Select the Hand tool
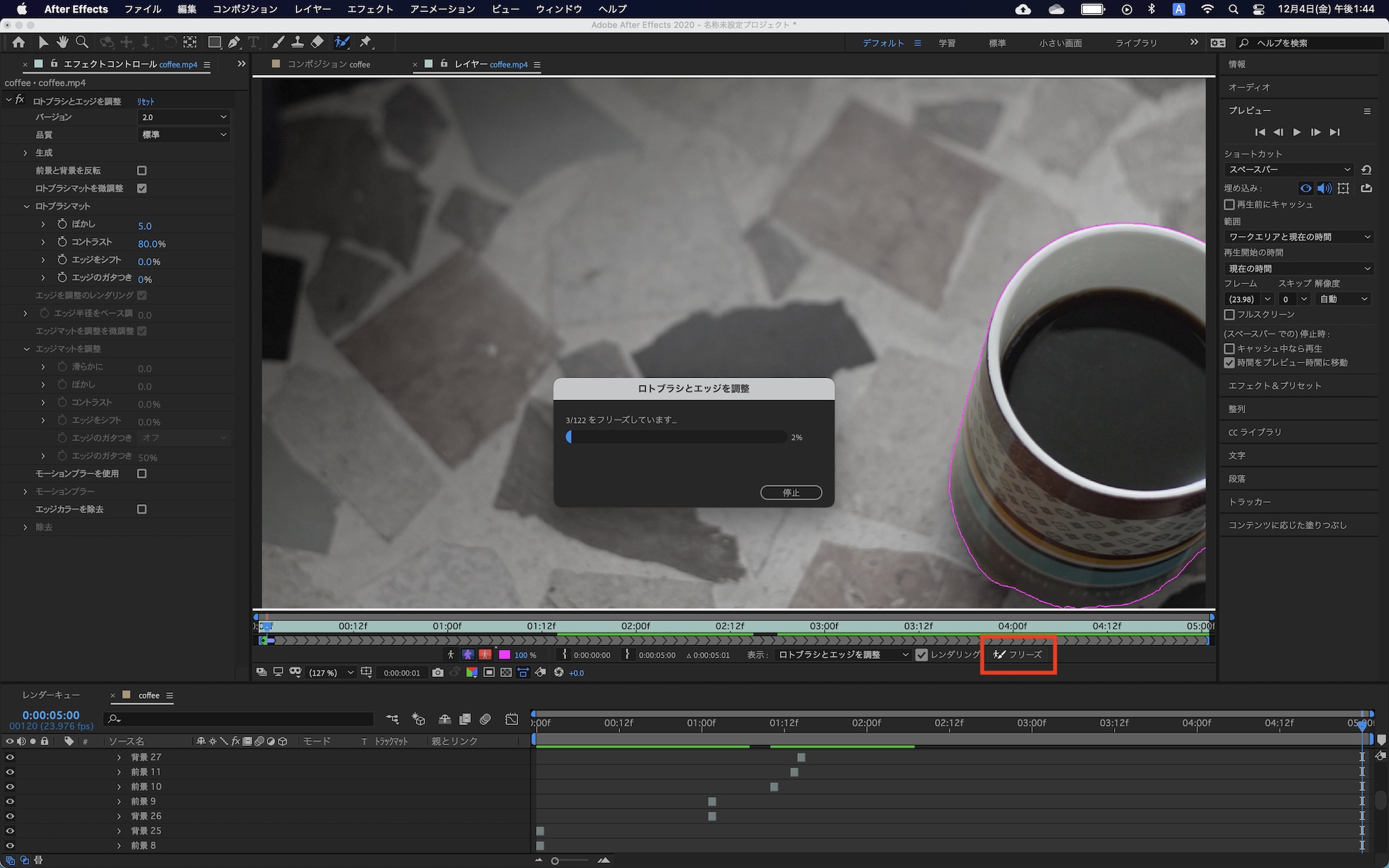 pyautogui.click(x=63, y=42)
